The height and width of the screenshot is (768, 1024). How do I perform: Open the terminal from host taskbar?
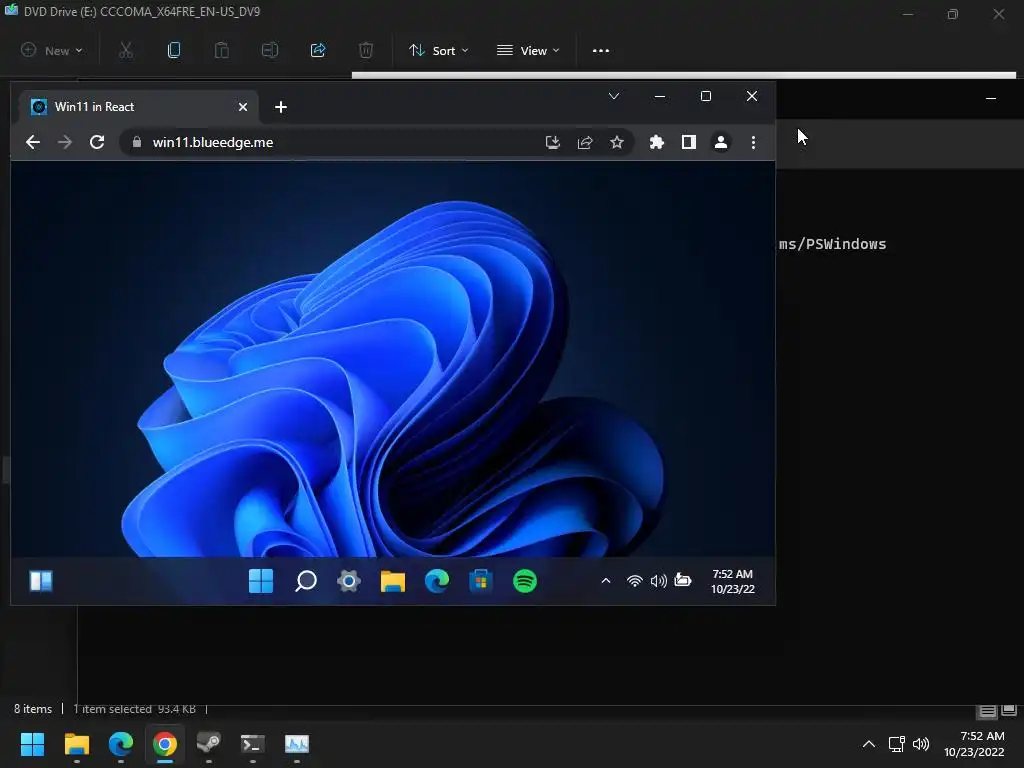(x=253, y=744)
